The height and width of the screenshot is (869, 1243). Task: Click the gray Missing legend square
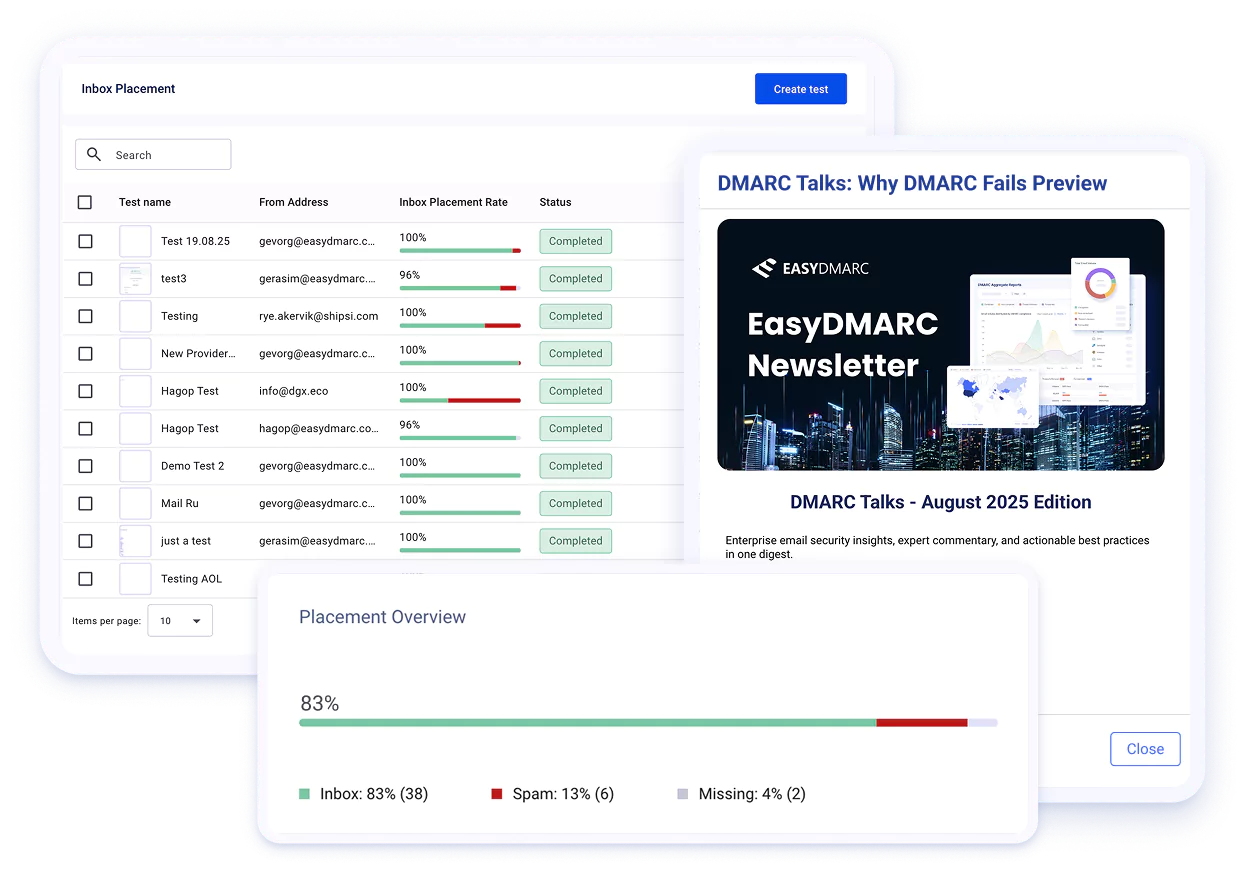click(x=682, y=794)
